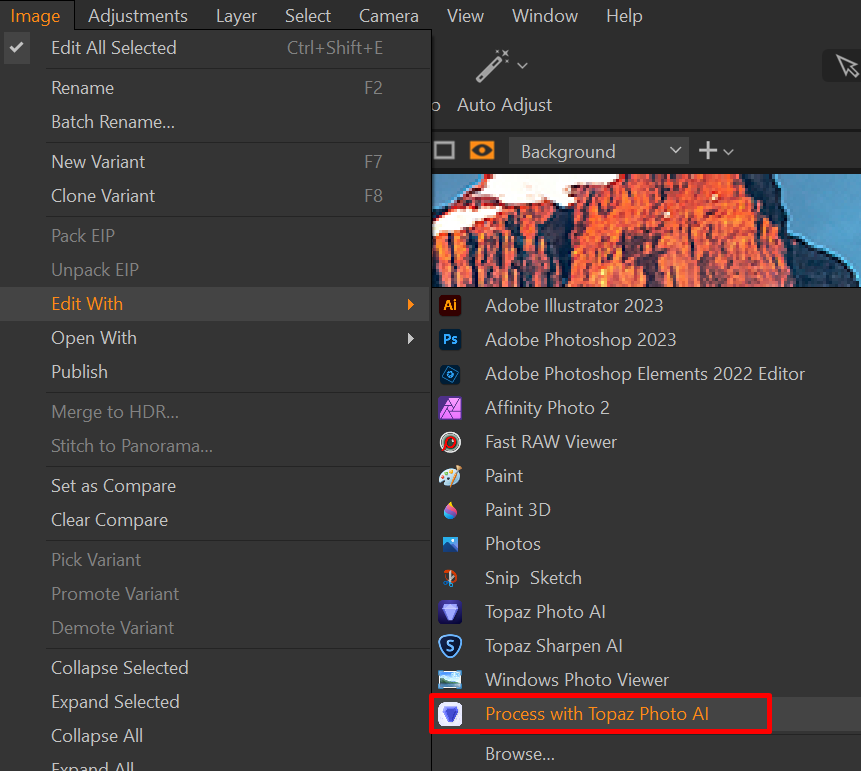Click the Photos app icon
The image size is (861, 771).
click(x=450, y=544)
